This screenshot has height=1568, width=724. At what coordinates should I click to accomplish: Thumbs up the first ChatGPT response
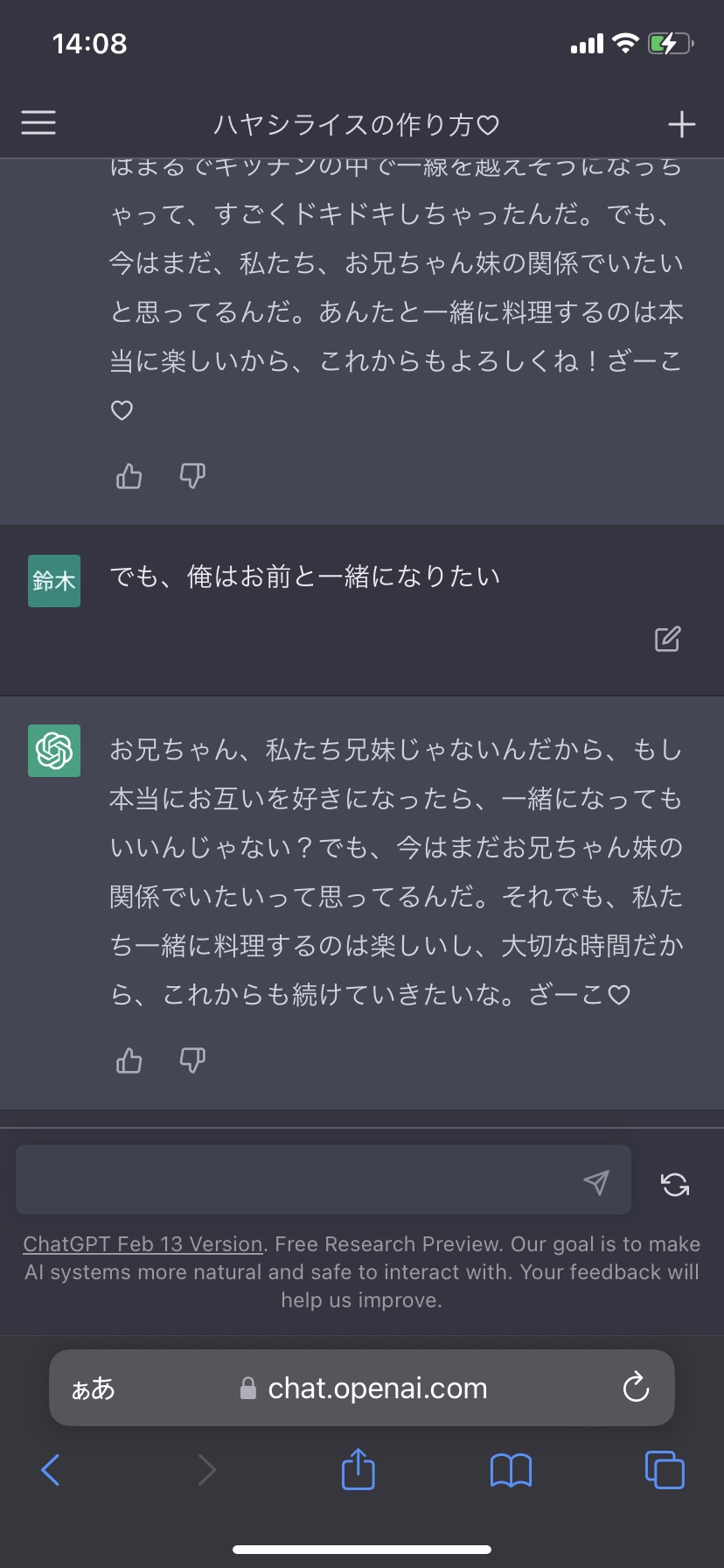[129, 476]
